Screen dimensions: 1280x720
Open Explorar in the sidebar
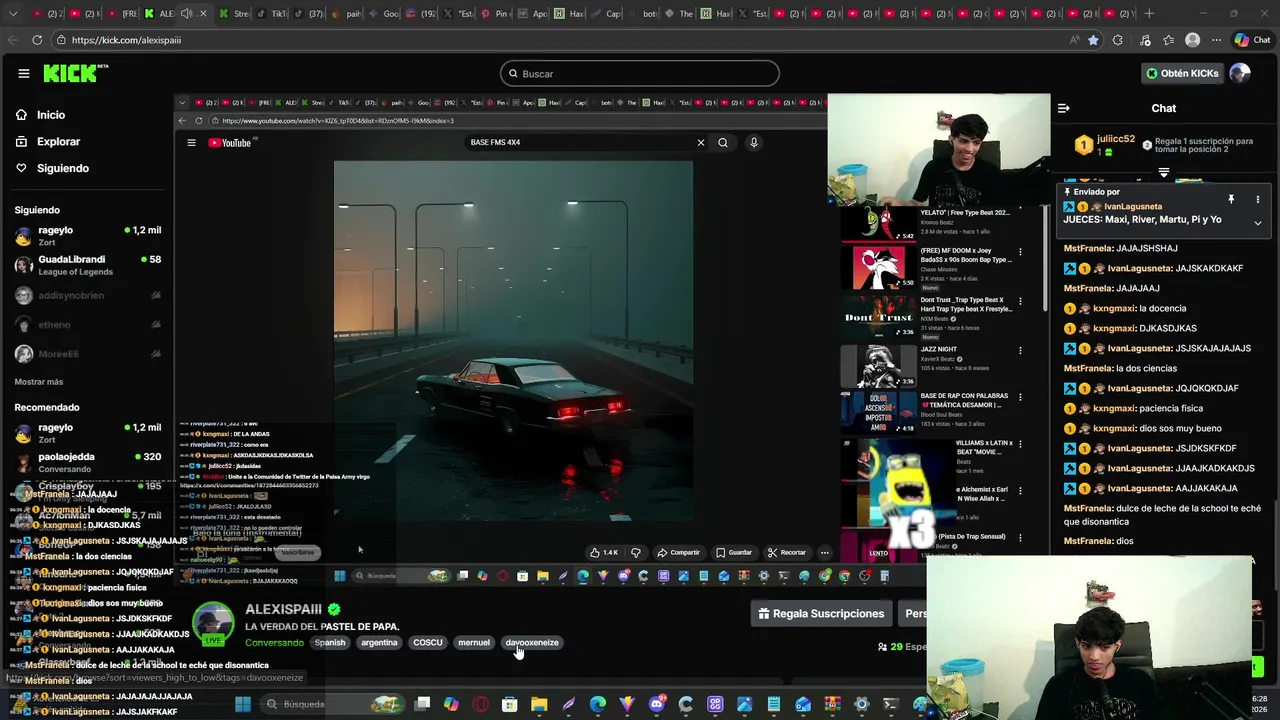58,142
